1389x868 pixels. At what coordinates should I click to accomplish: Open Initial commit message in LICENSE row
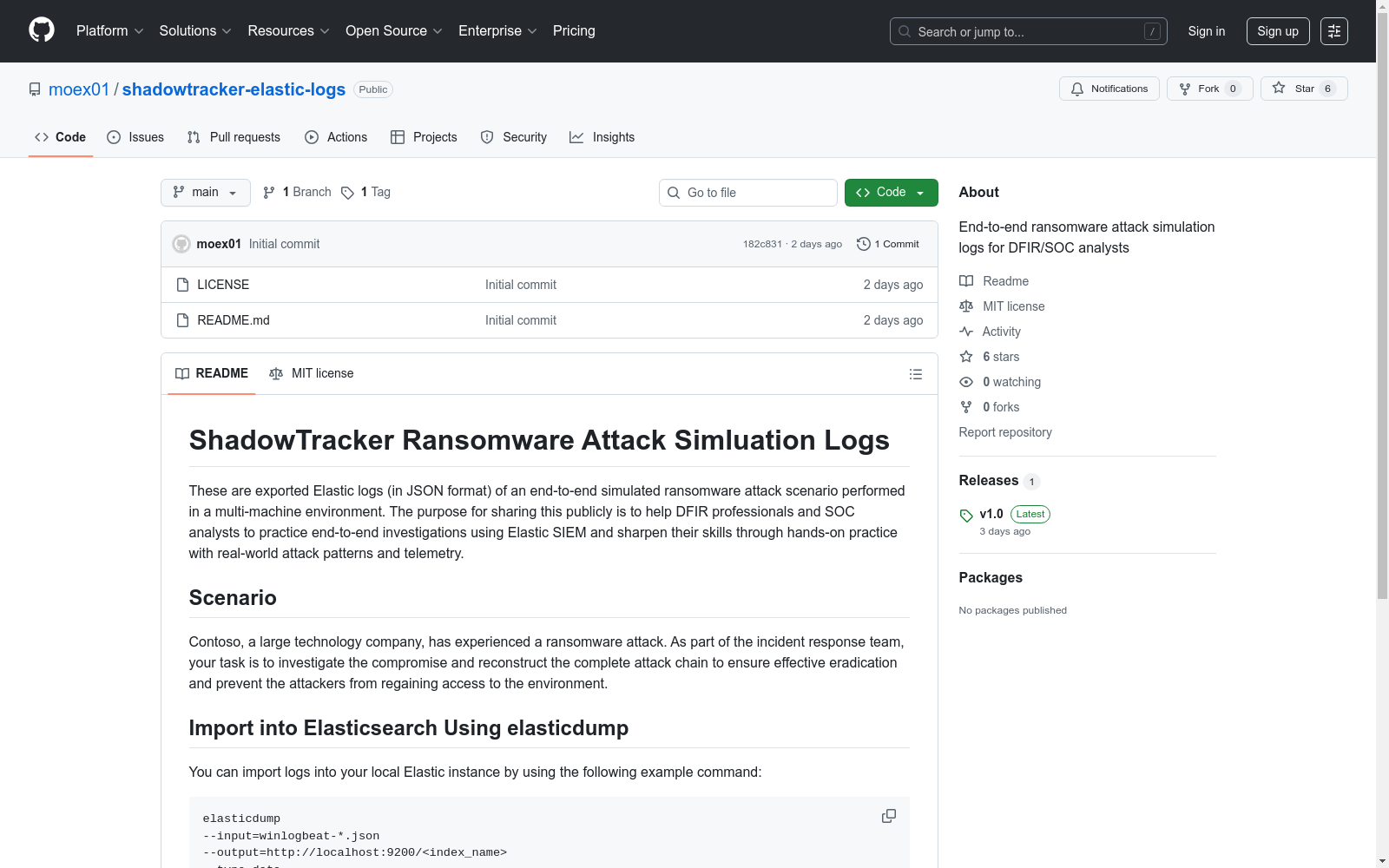(521, 285)
